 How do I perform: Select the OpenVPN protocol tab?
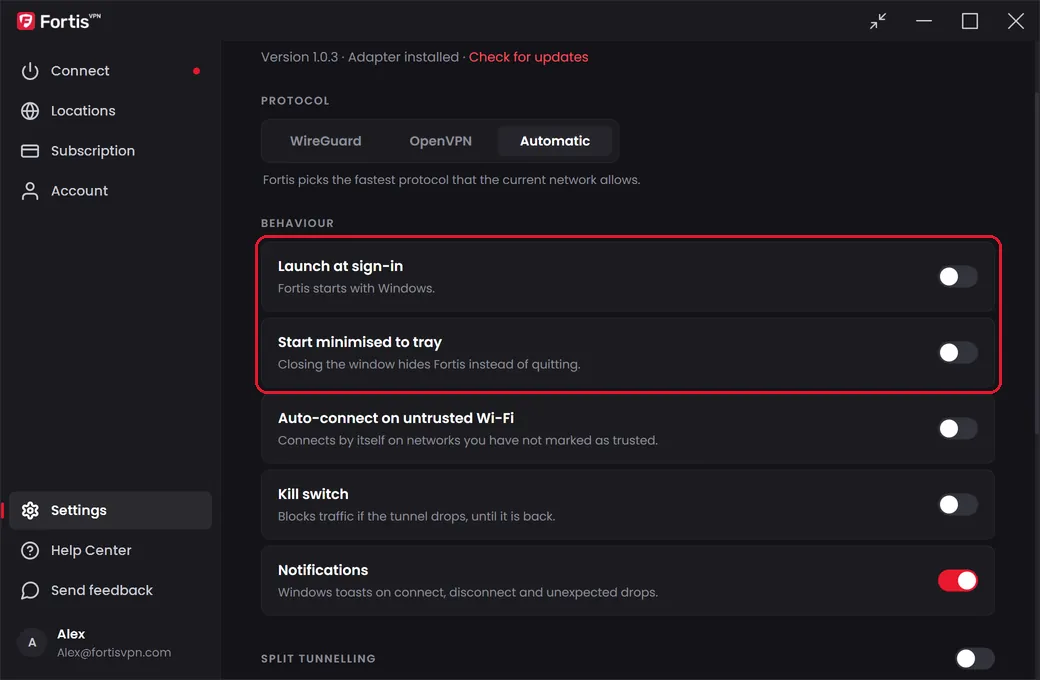[440, 141]
